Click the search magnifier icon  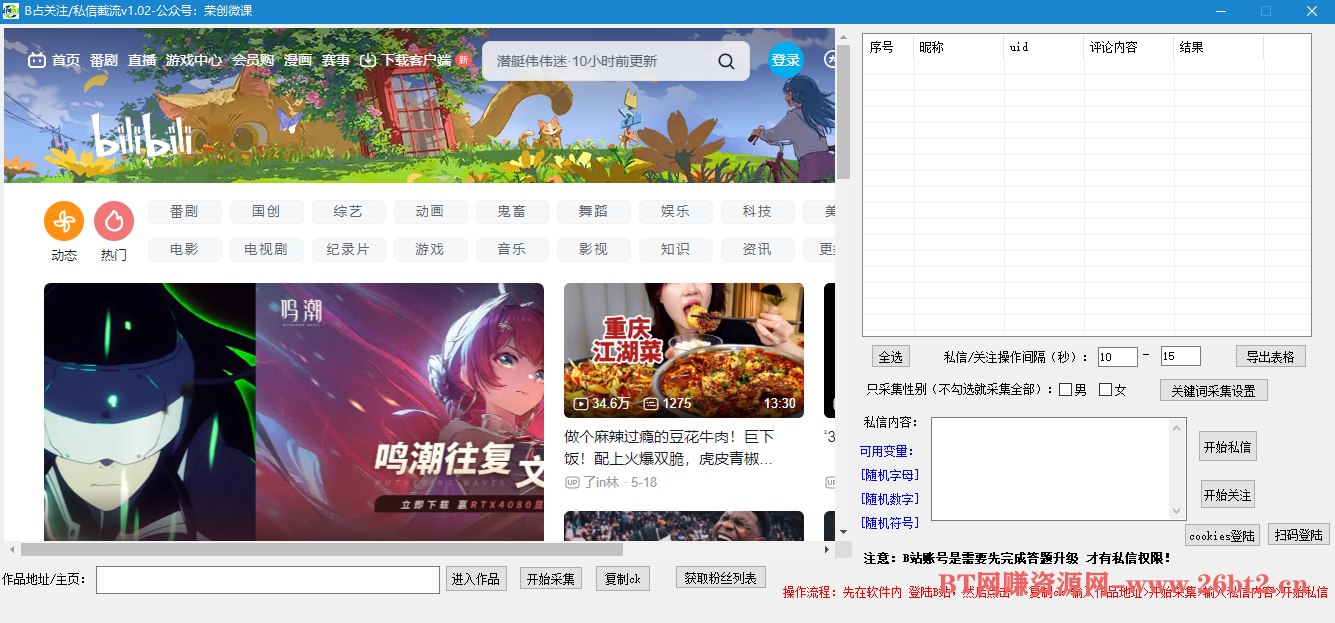(726, 60)
